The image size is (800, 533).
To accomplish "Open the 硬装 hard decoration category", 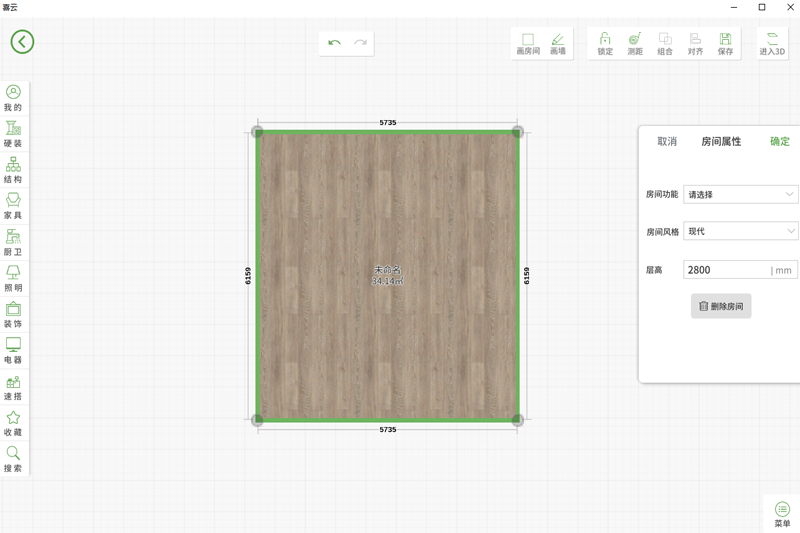I will tap(13, 134).
